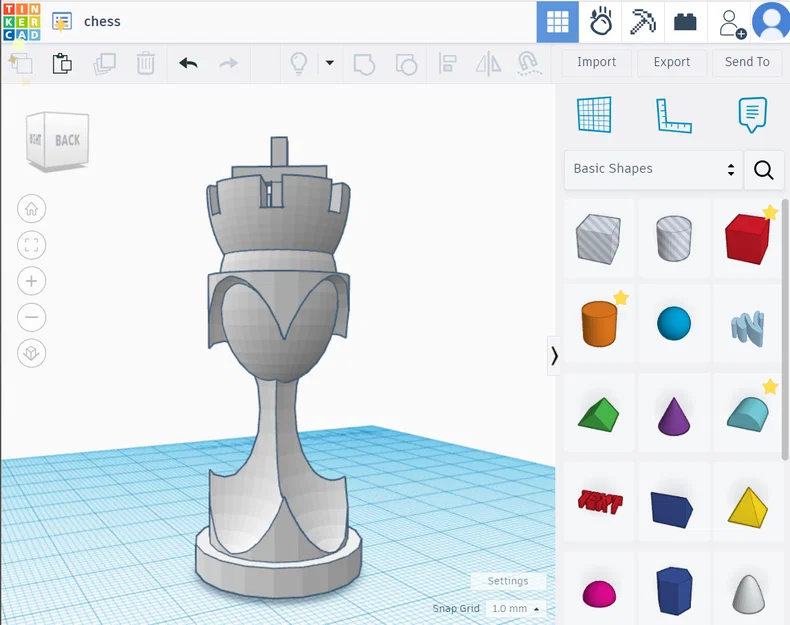Toggle favorite star on Round Roof
Image resolution: width=790 pixels, height=625 pixels.
tap(769, 387)
